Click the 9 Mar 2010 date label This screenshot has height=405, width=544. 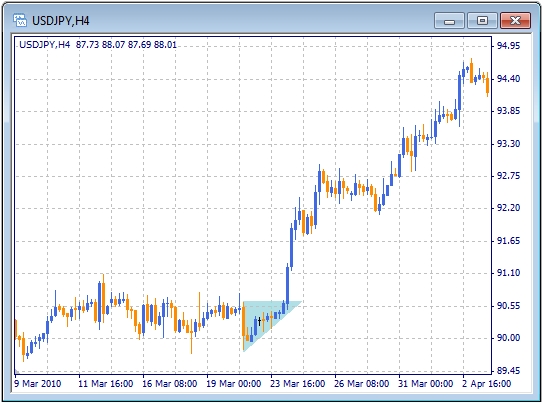(x=37, y=383)
